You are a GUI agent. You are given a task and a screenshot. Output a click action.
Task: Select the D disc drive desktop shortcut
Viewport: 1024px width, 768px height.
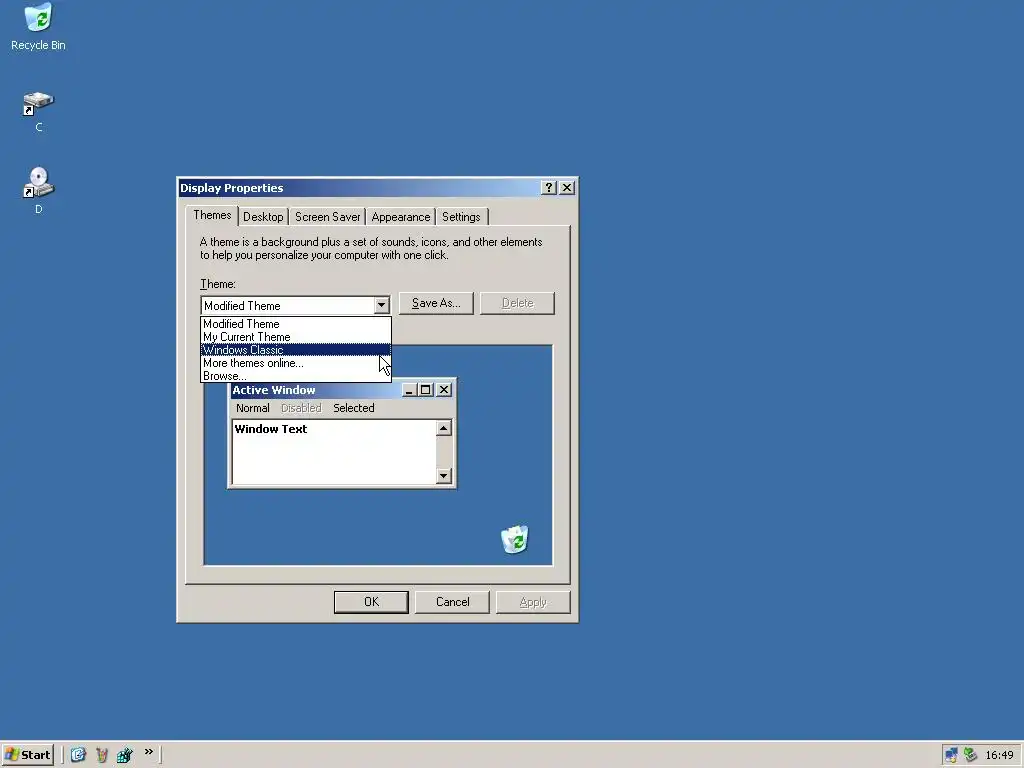click(x=39, y=190)
